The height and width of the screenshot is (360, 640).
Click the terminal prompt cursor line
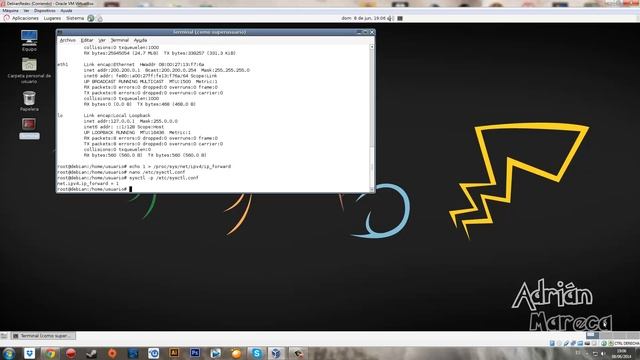[x=94, y=189]
